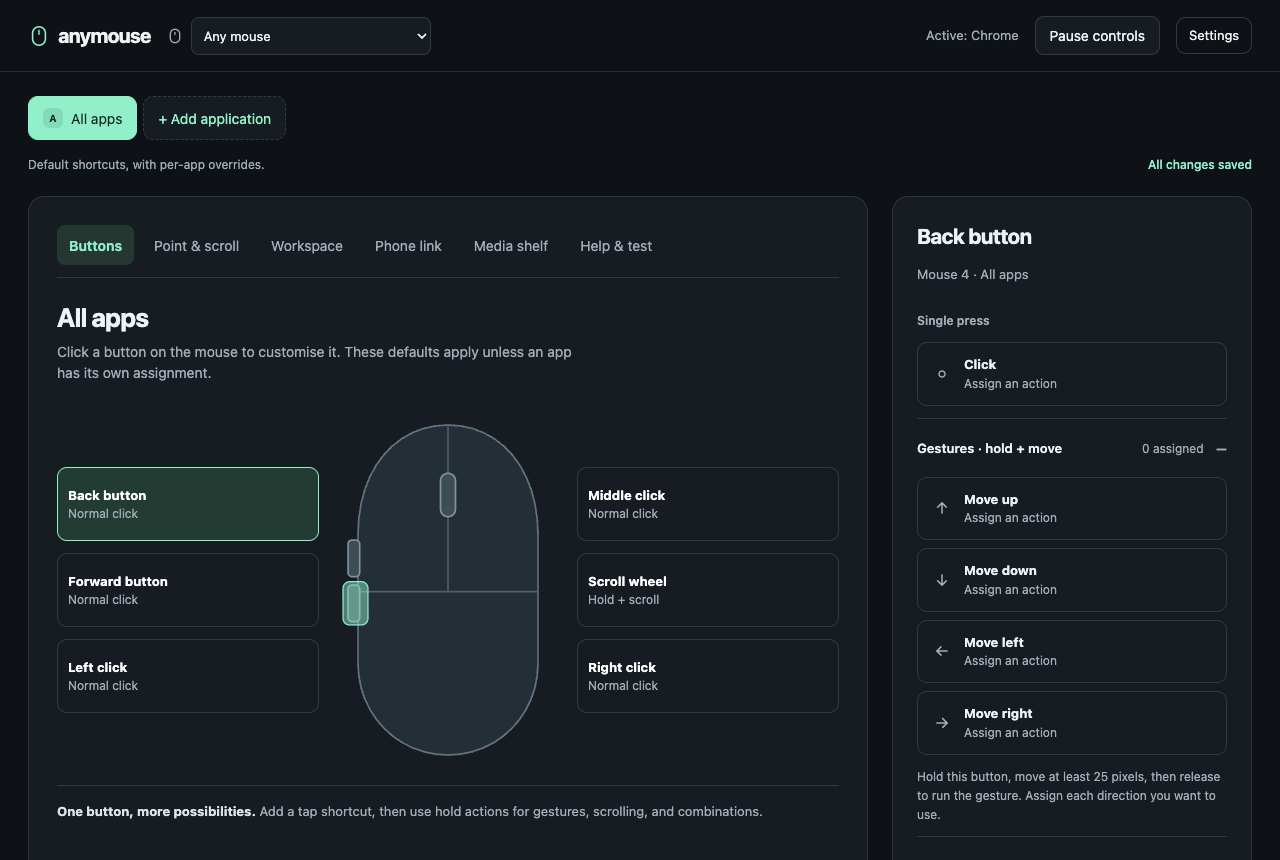Viewport: 1280px width, 860px height.
Task: Click the small mouse icon beside device dropdown
Action: (x=175, y=36)
